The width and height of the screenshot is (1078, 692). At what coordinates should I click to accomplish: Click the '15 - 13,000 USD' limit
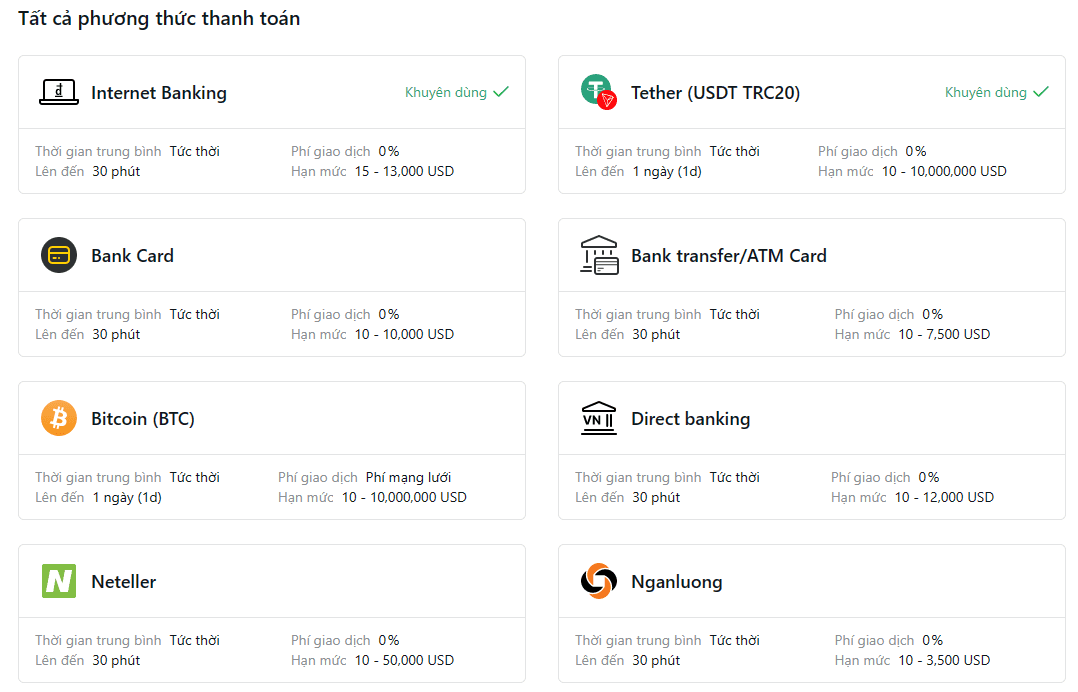pos(404,171)
